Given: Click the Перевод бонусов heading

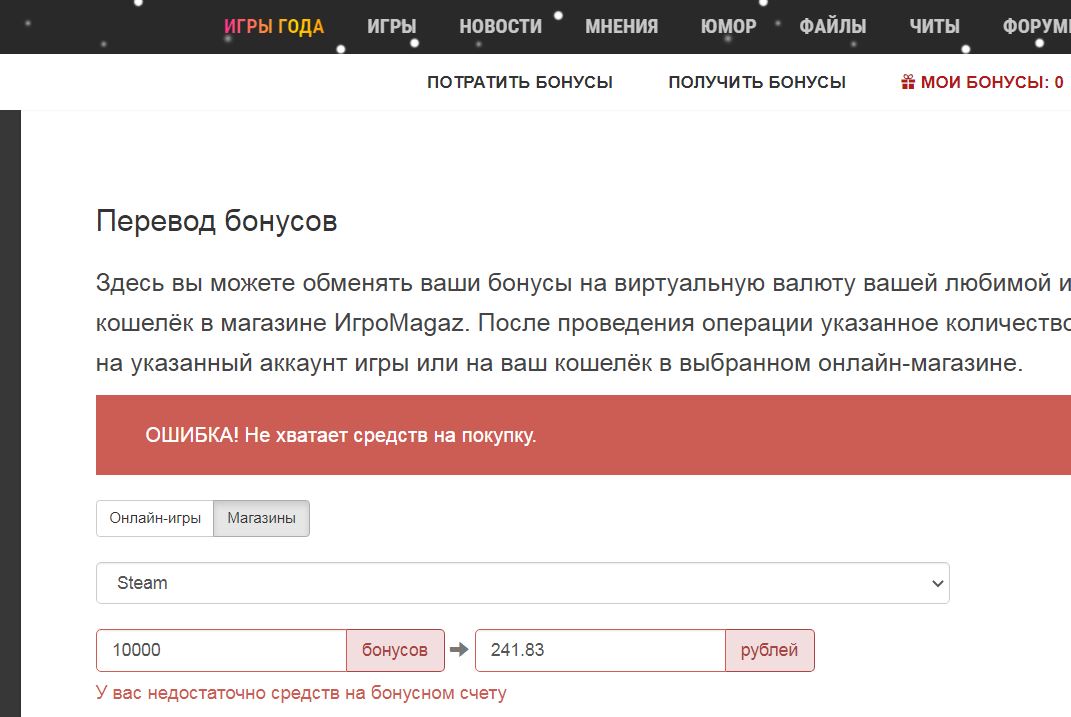Looking at the screenshot, I should click(x=217, y=221).
